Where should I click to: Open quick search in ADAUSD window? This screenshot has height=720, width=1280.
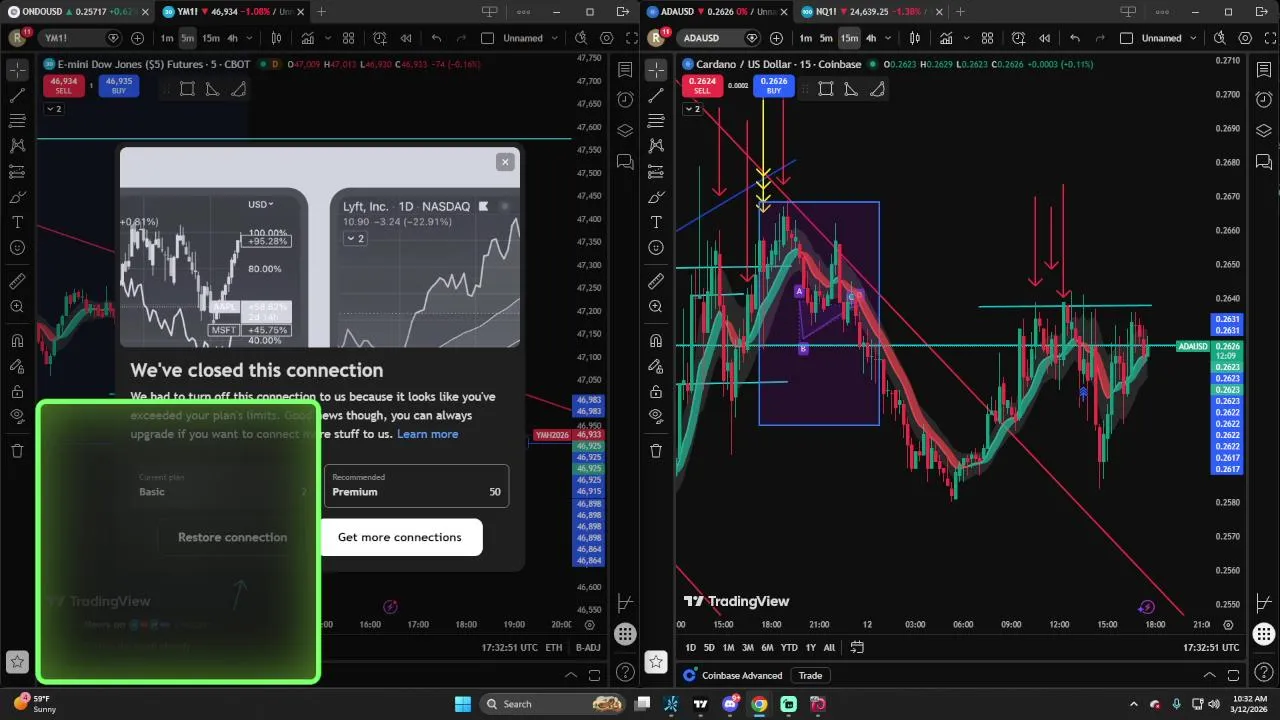[x=1219, y=38]
